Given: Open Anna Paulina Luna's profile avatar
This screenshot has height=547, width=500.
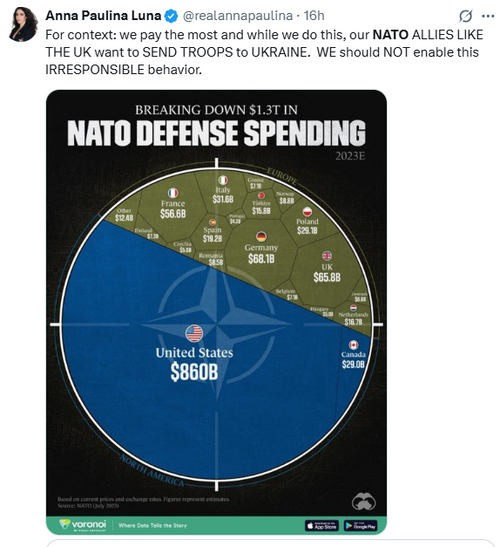Looking at the screenshot, I should 23,24.
